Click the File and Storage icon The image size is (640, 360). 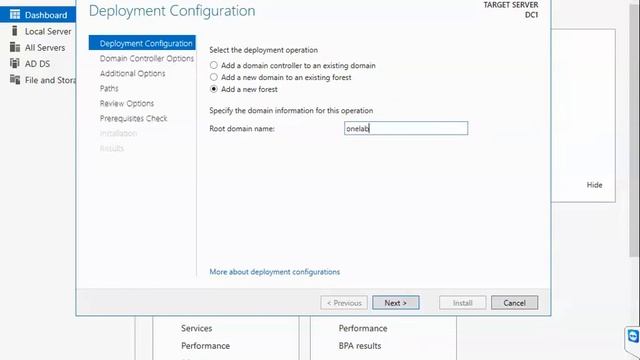tap(15, 80)
